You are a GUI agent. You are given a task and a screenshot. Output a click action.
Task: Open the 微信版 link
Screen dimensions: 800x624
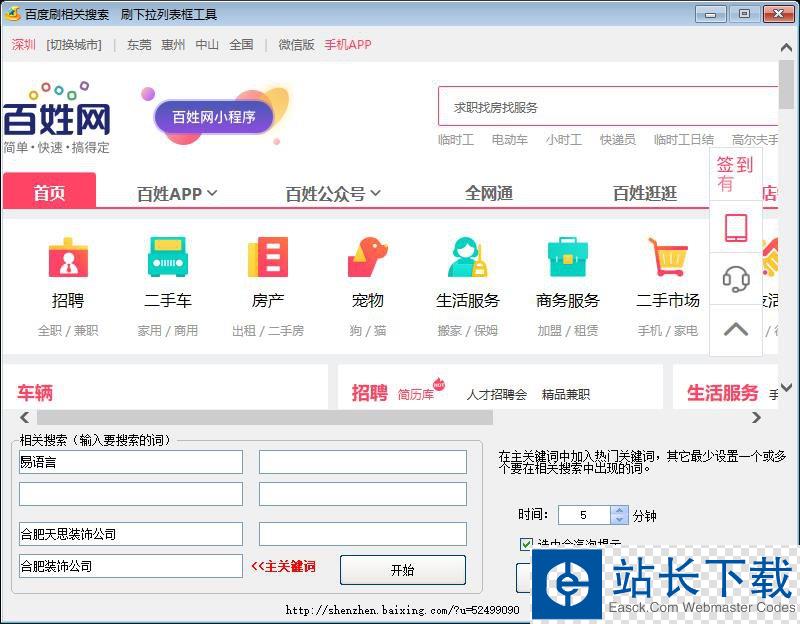tap(296, 45)
